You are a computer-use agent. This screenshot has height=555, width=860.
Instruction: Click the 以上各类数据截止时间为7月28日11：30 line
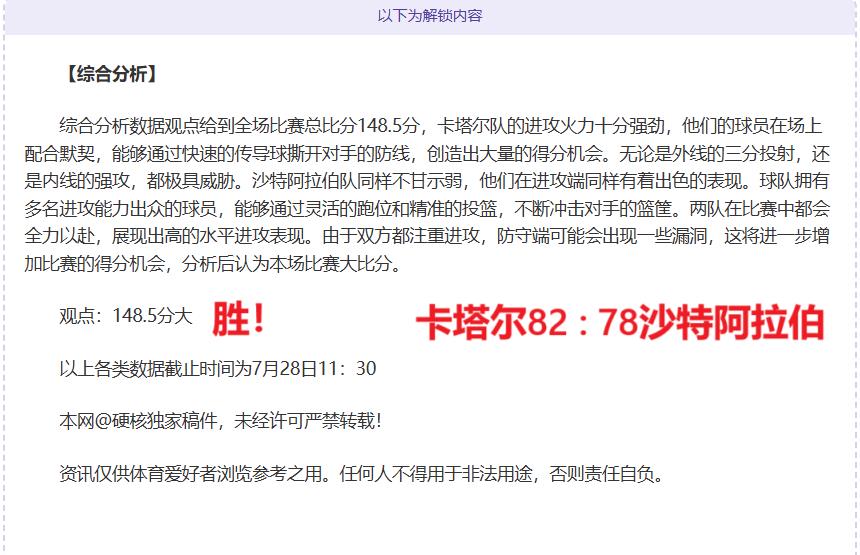point(218,369)
